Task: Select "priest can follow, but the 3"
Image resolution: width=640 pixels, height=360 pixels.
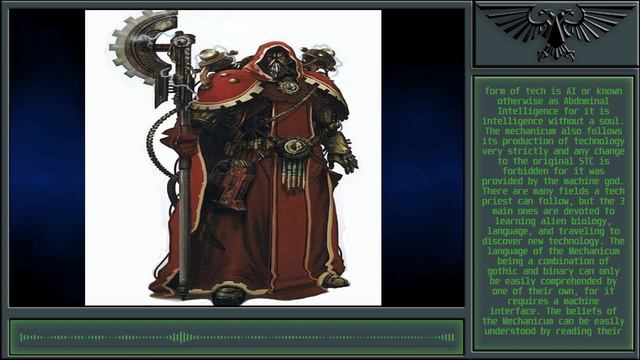Action: point(553,201)
